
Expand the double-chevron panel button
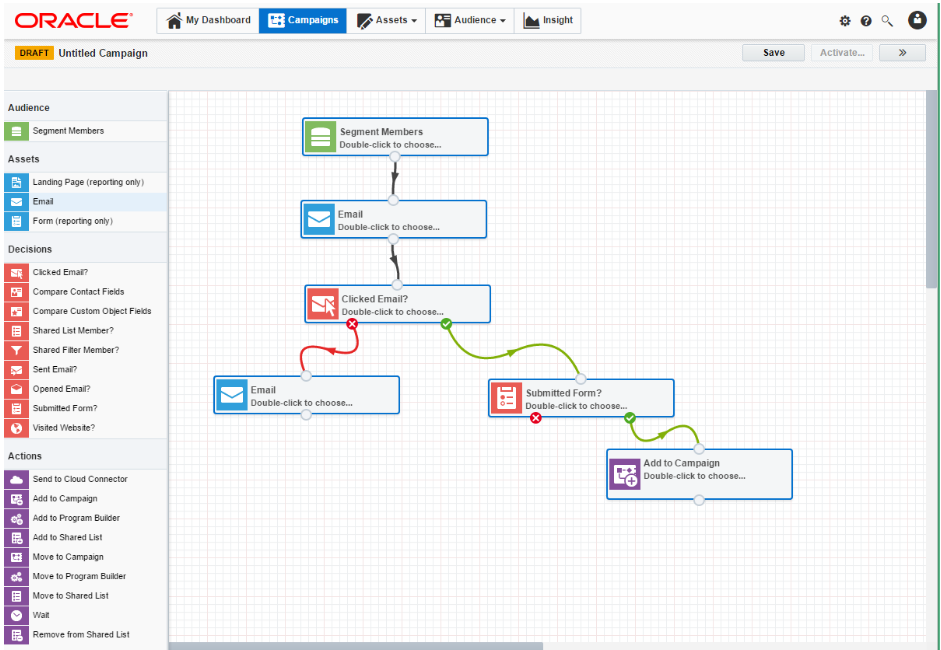(x=902, y=53)
